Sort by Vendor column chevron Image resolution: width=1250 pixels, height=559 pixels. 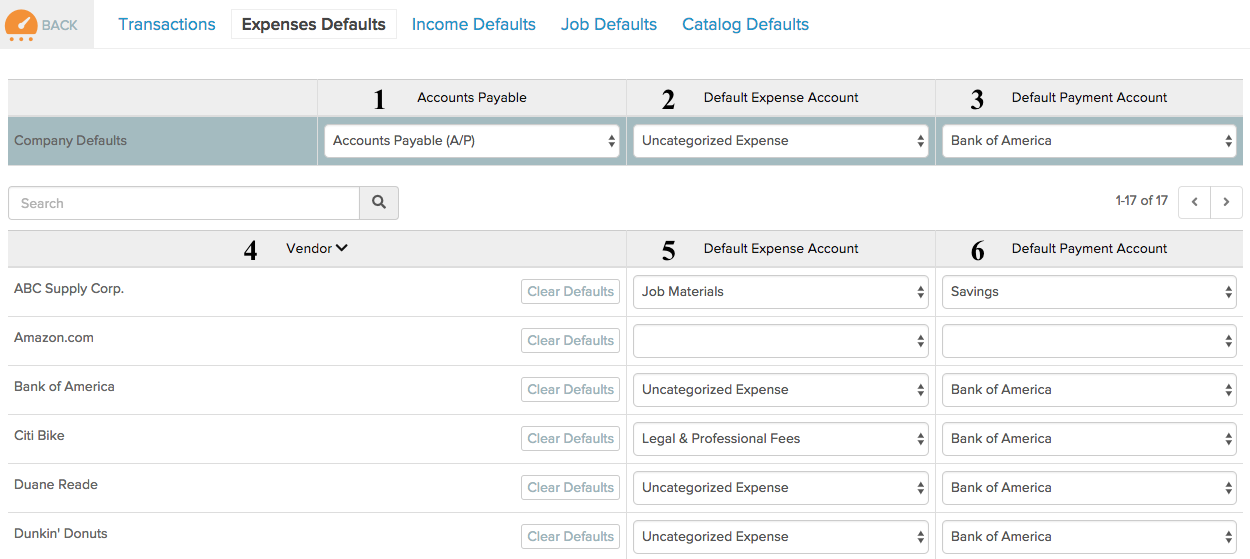[342, 248]
